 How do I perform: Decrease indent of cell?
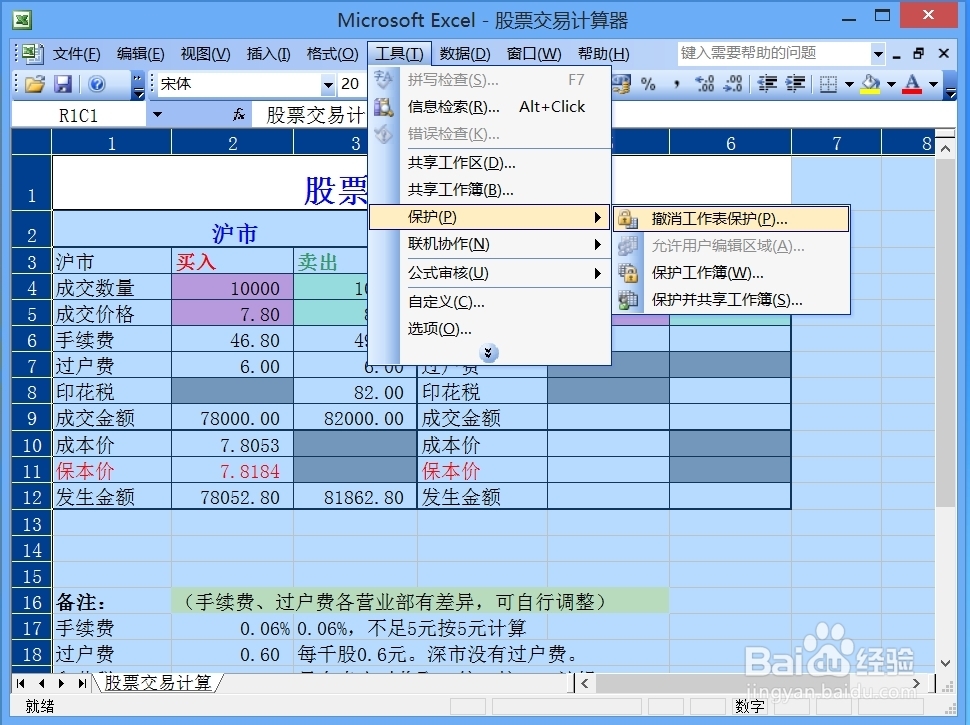[768, 84]
